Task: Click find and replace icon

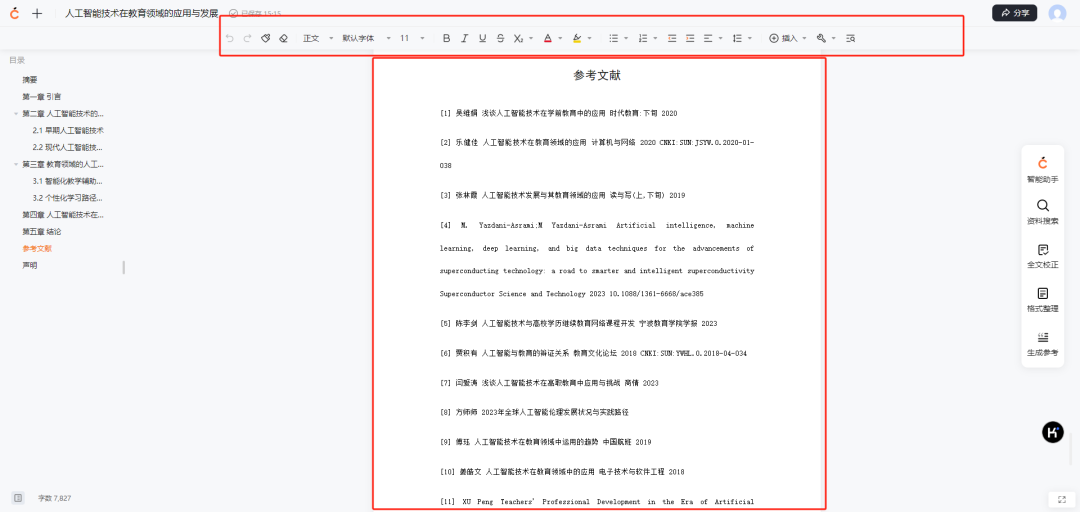Action: [851, 39]
